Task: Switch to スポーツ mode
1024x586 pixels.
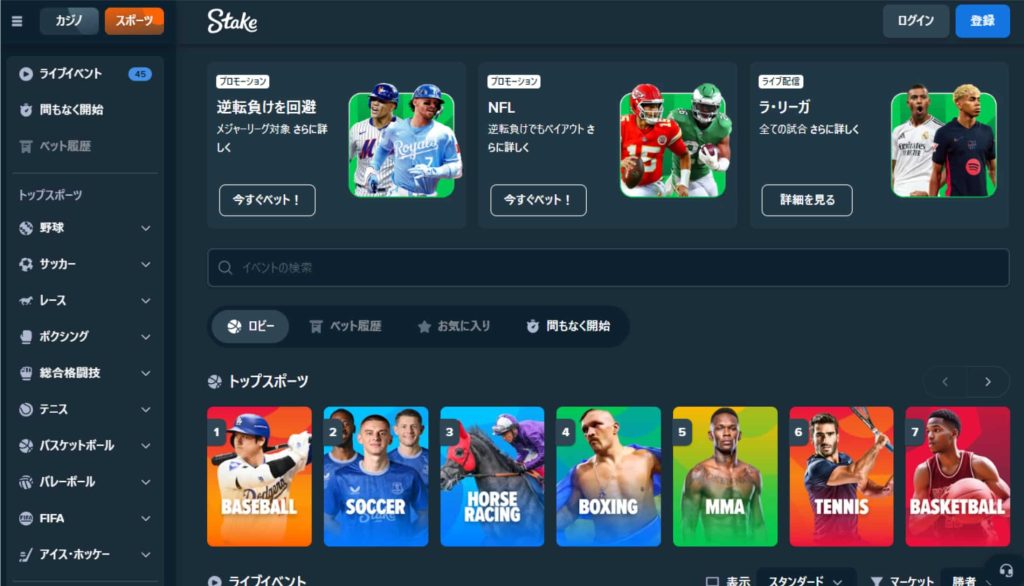Action: point(134,21)
